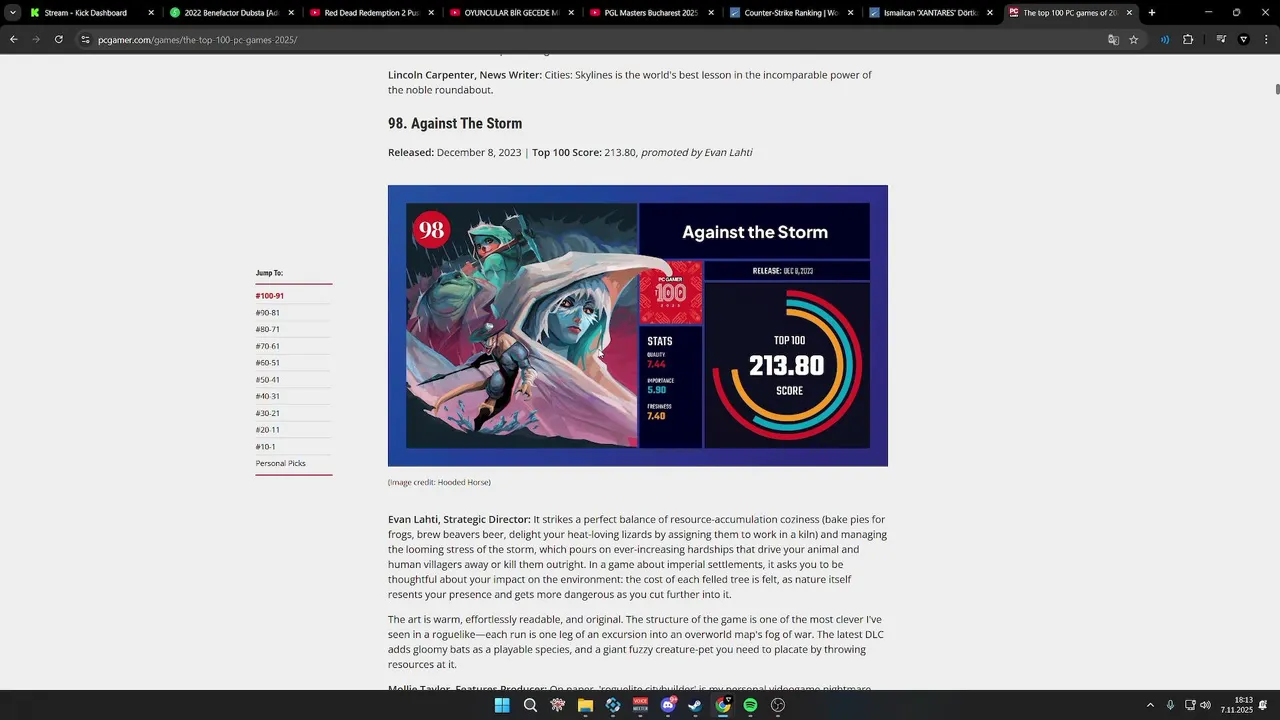Click the Chrome taskbar icon
Viewport: 1280px width, 720px height.
723,705
